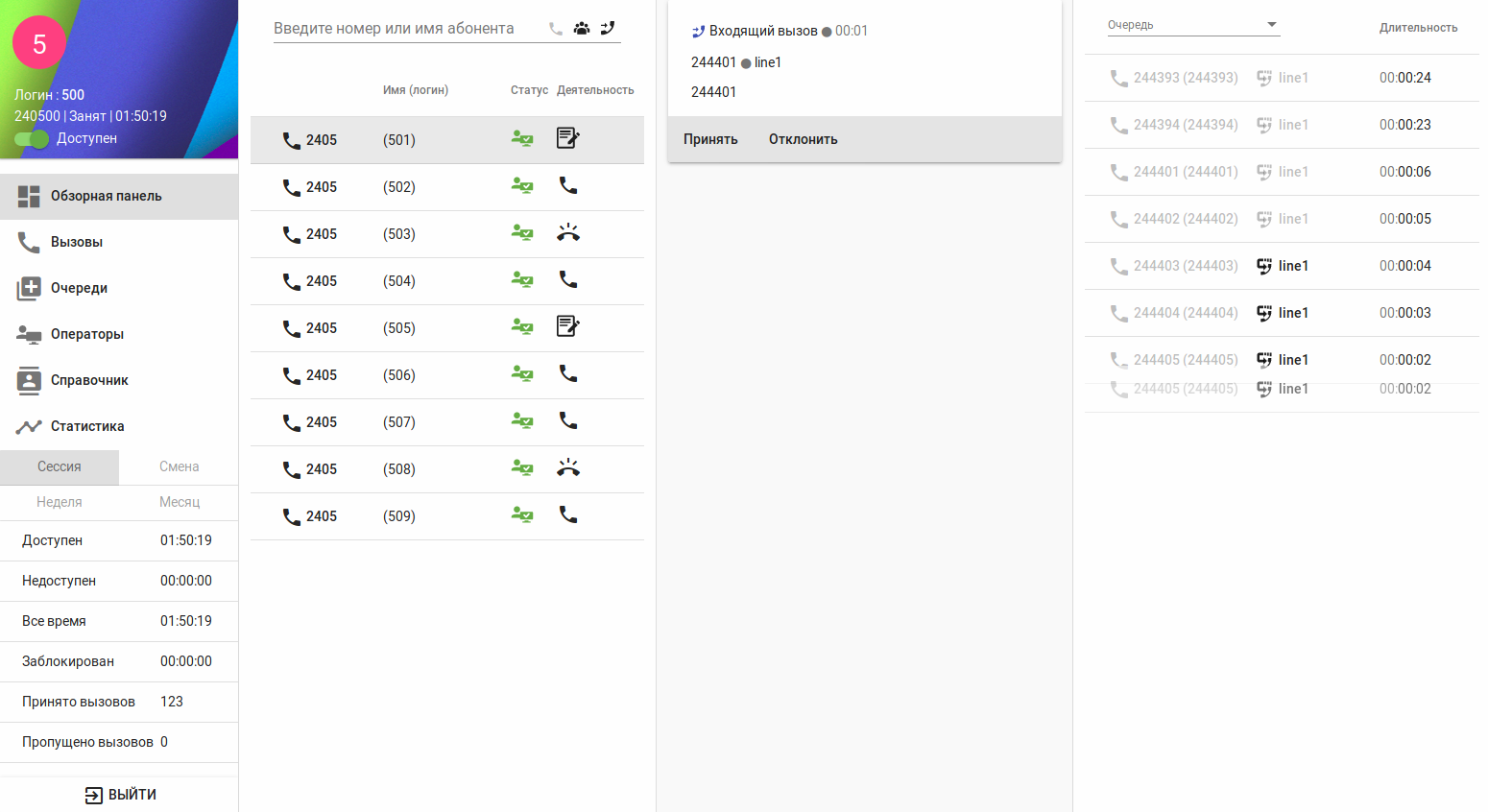Click the ВЫЙТИ logout button

[x=120, y=795]
